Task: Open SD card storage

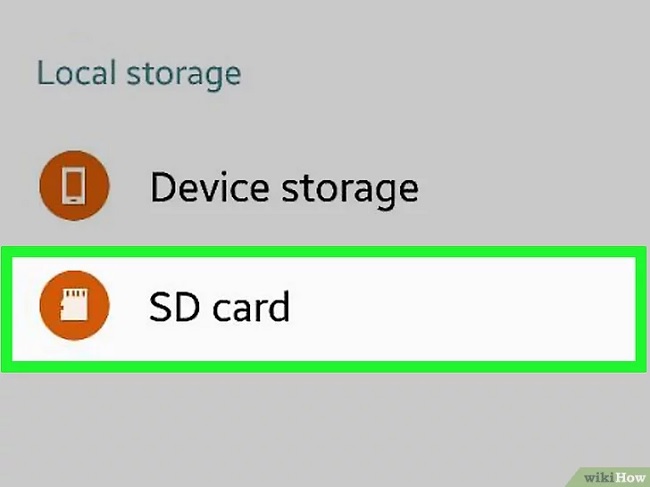Action: (x=324, y=309)
